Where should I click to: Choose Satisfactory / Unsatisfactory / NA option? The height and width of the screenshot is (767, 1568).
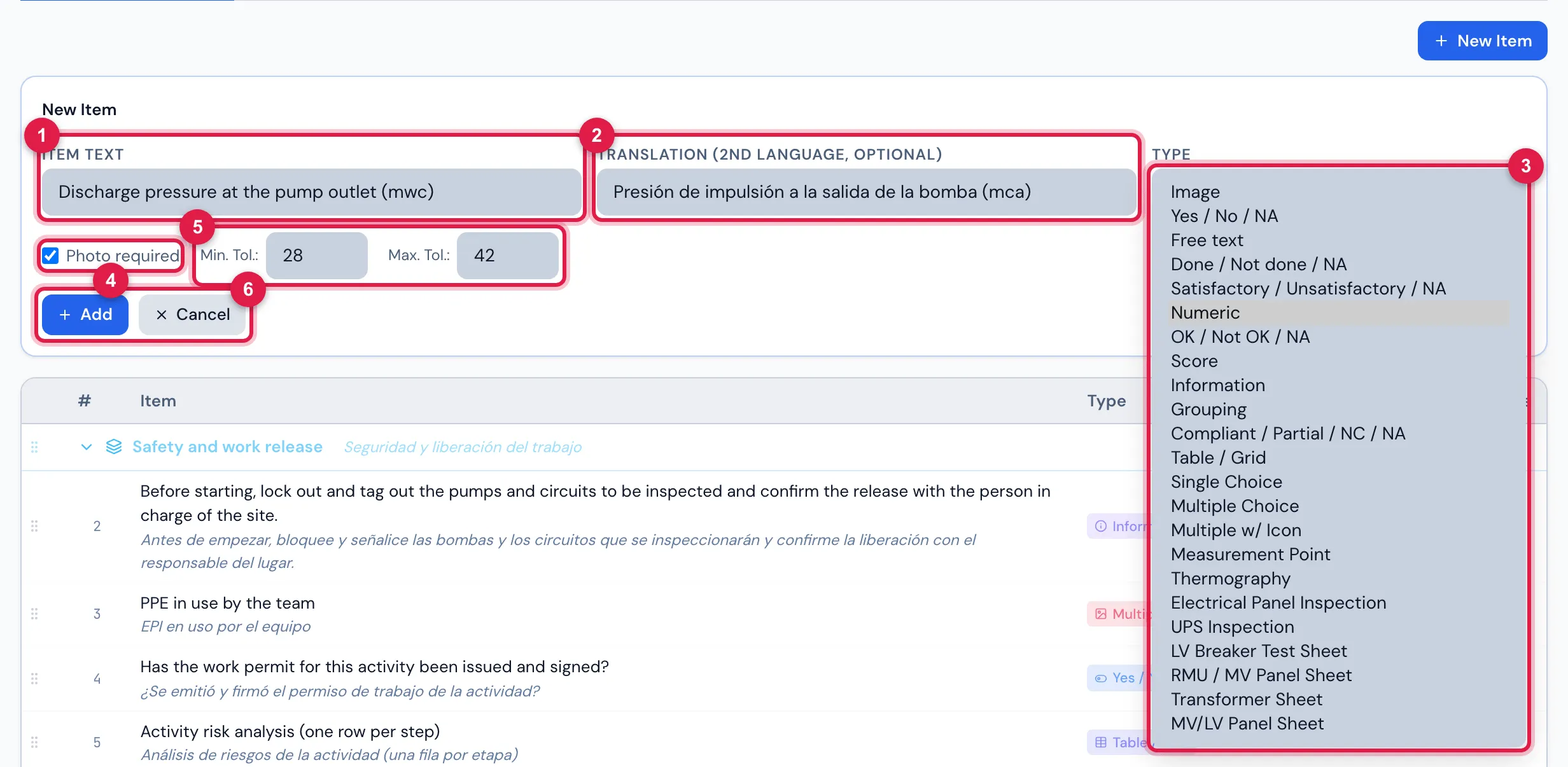(1340, 289)
